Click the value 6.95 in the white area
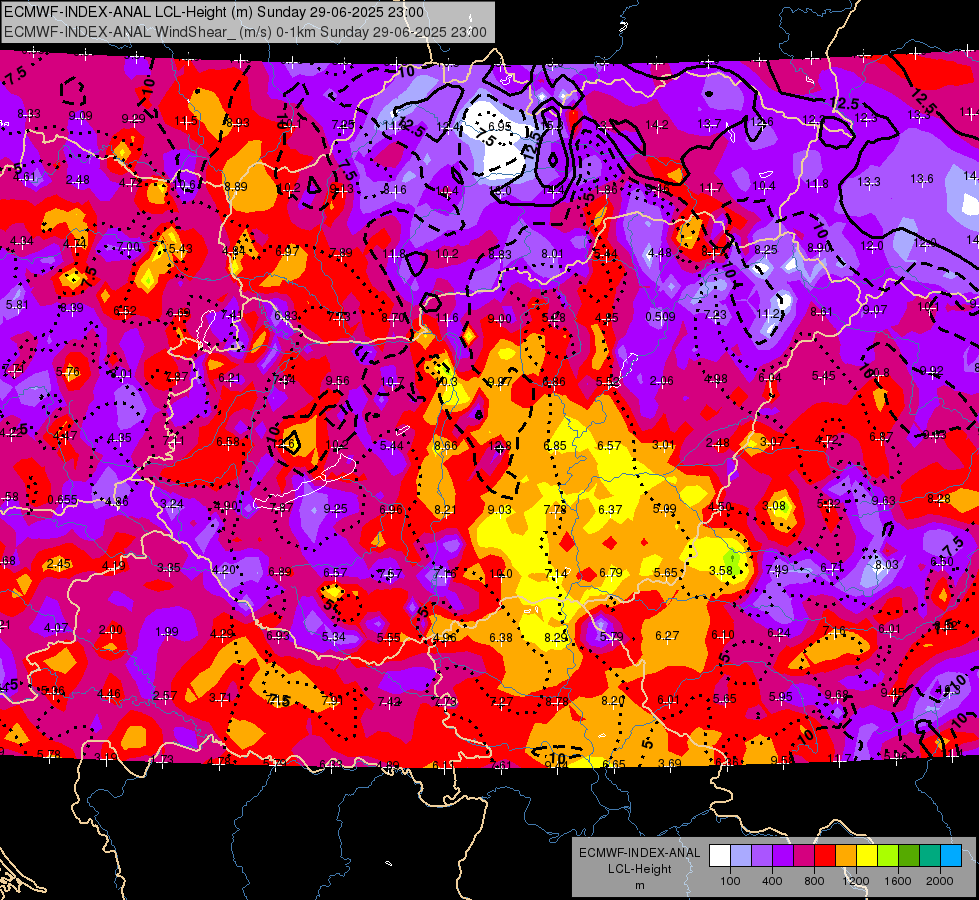Screen dimensions: 979x900 499,126
